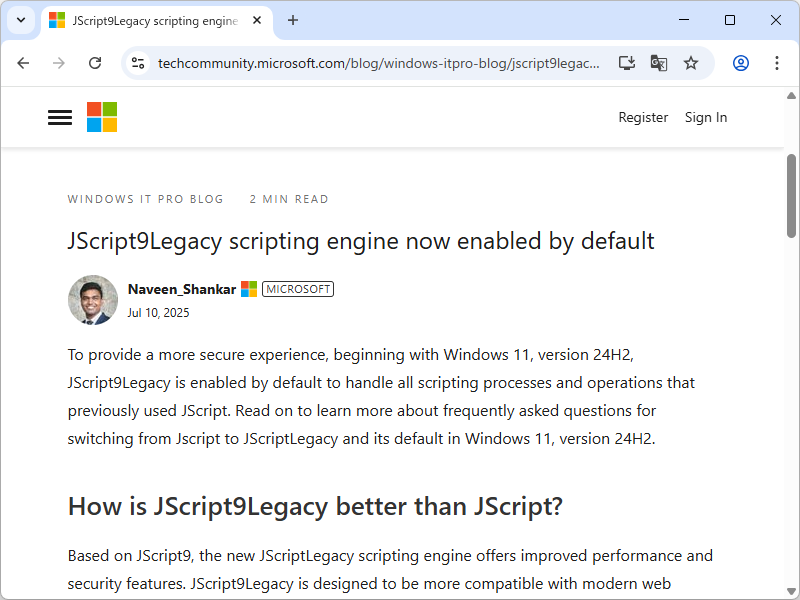Switch to the JScript9Legacy article tab
Viewport: 800px width, 600px height.
pos(150,20)
